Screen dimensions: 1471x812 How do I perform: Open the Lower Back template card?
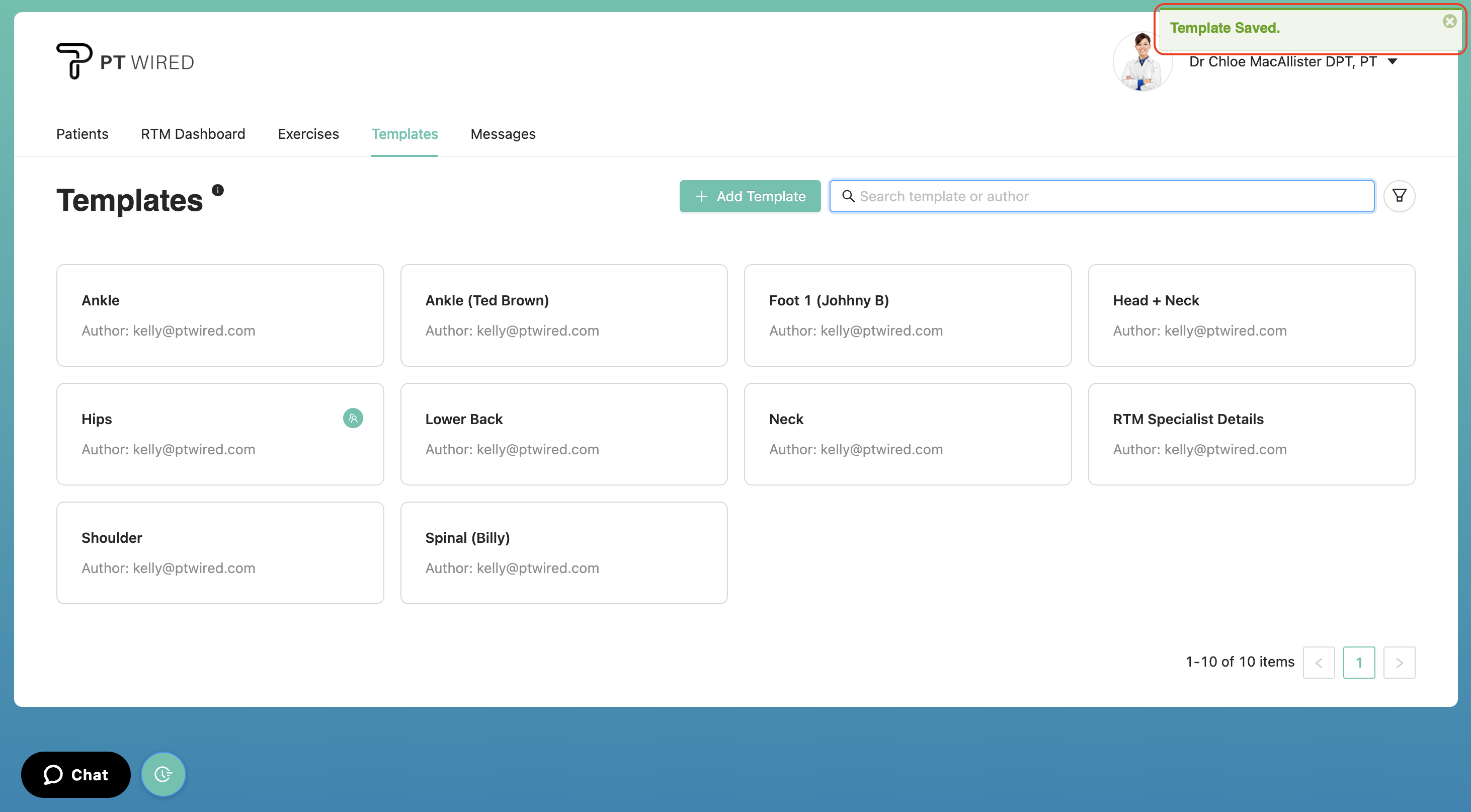coord(563,433)
